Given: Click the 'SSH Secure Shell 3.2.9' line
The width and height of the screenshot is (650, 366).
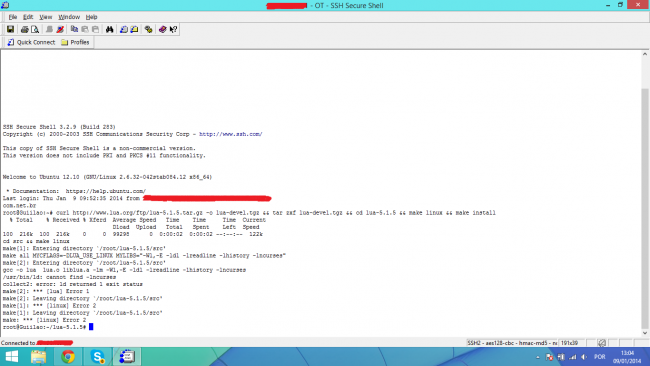Looking at the screenshot, I should point(59,127).
